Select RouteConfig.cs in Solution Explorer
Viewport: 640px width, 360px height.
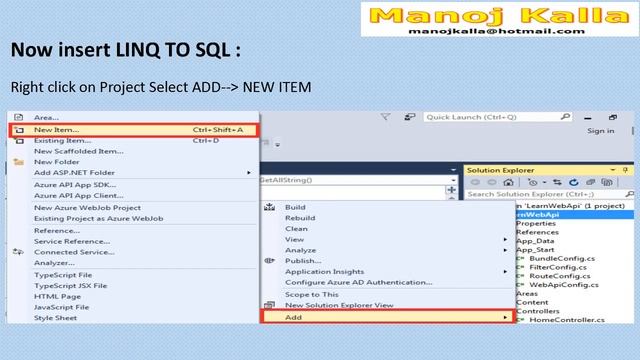click(560, 276)
